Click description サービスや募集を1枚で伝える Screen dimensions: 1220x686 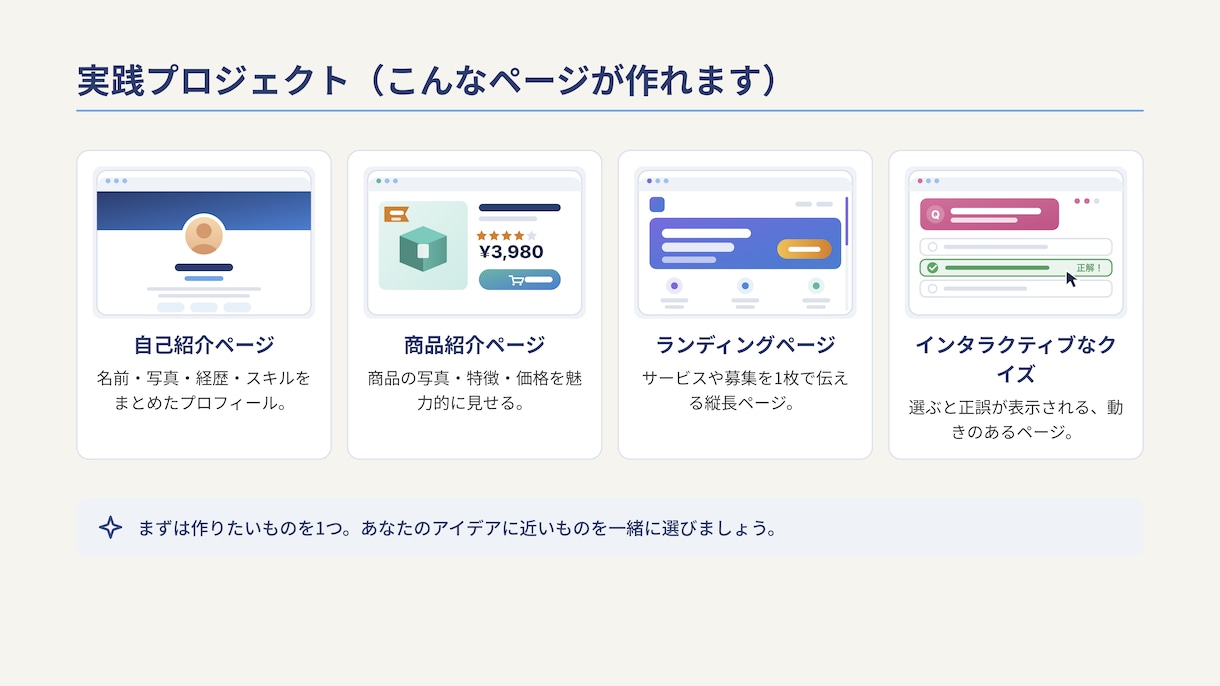coord(745,391)
